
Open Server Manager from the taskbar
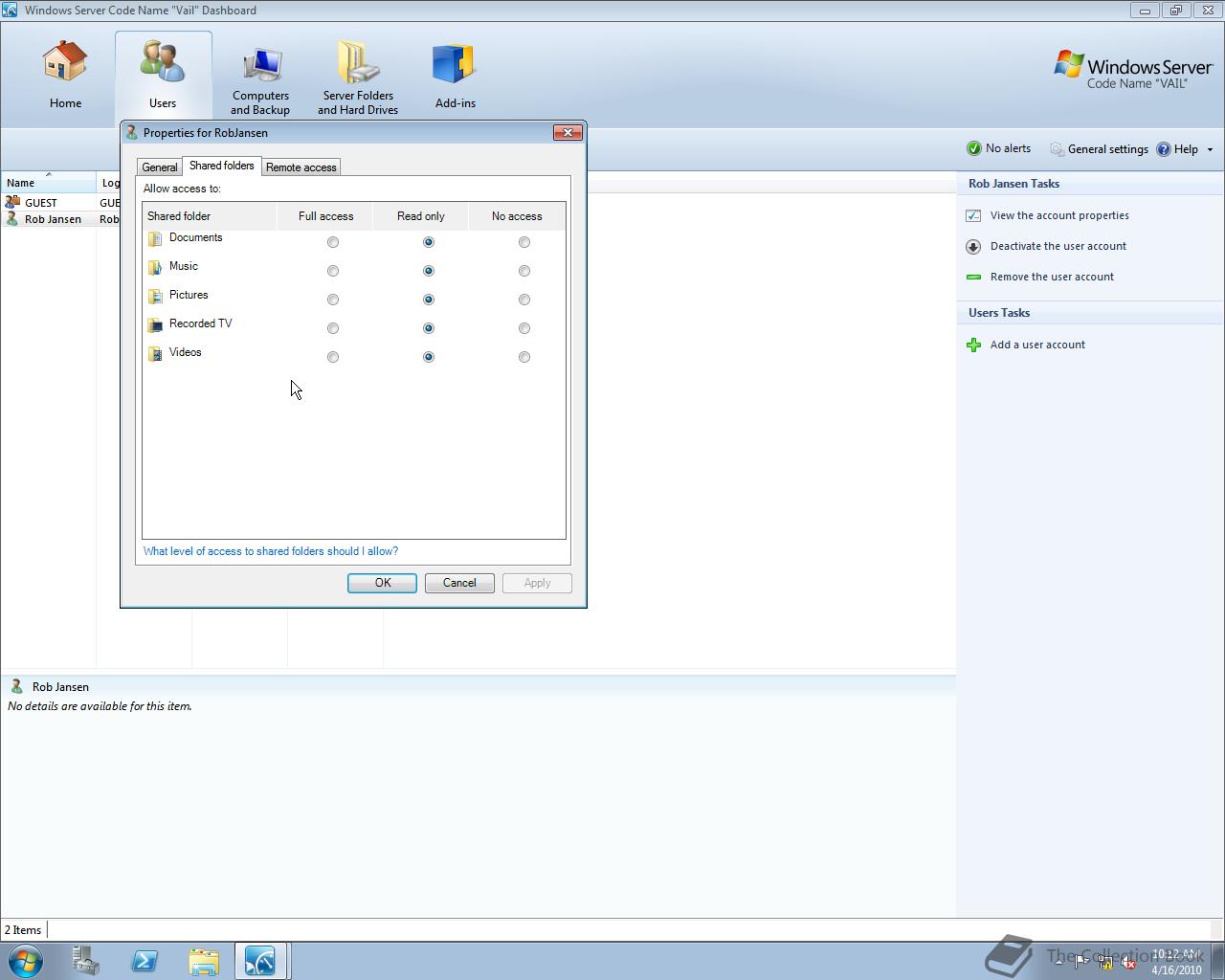point(86,961)
